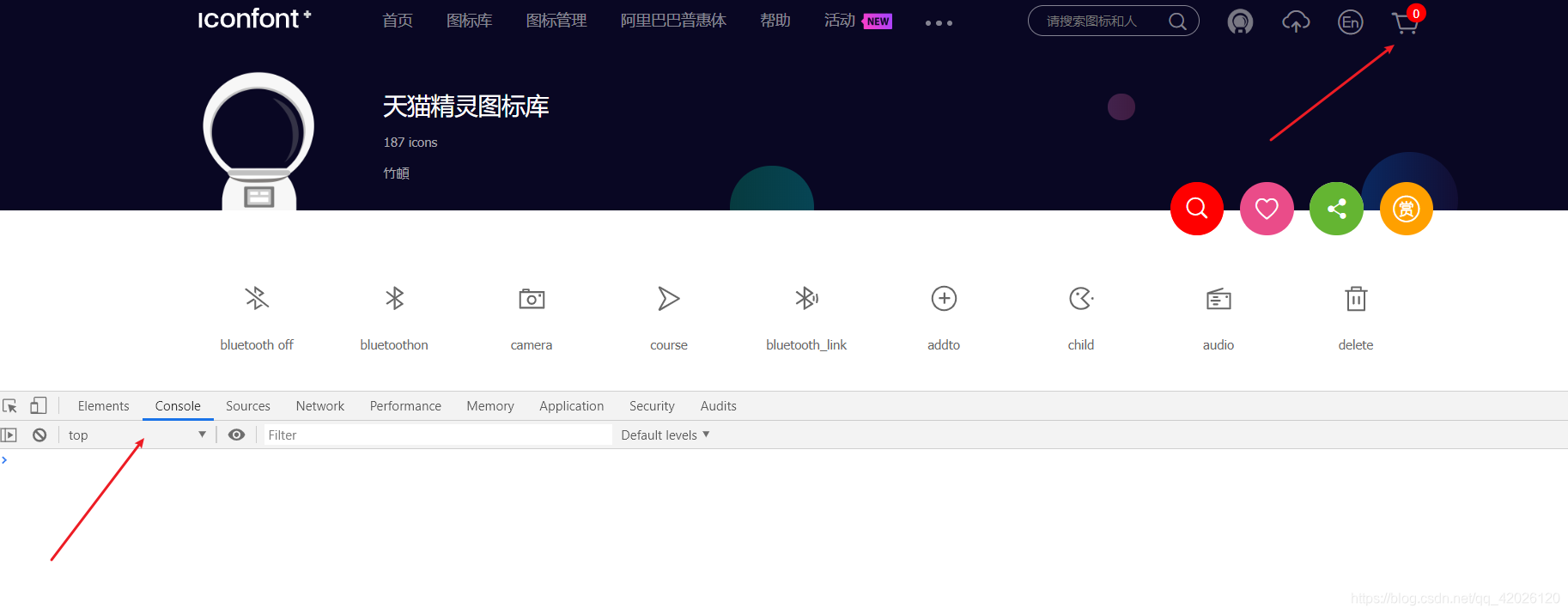
Task: Switch to the Security tab
Action: pos(652,406)
